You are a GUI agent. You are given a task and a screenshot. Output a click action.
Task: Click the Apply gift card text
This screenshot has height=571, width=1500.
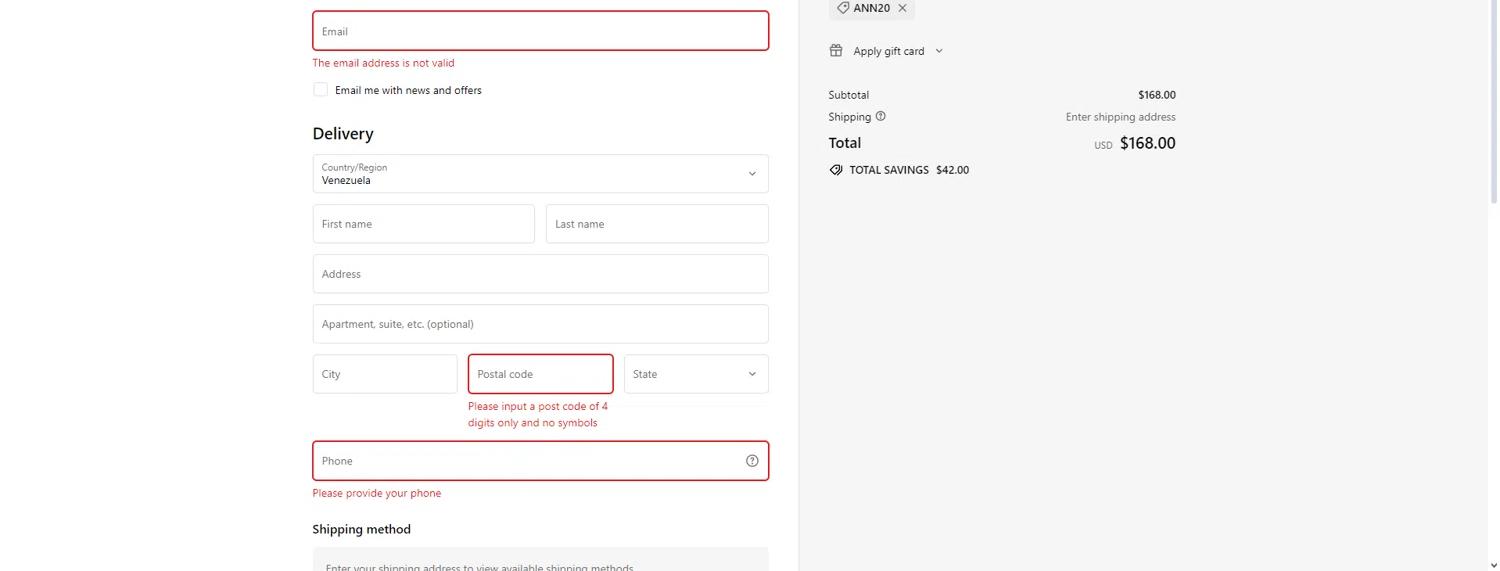pyautogui.click(x=888, y=51)
